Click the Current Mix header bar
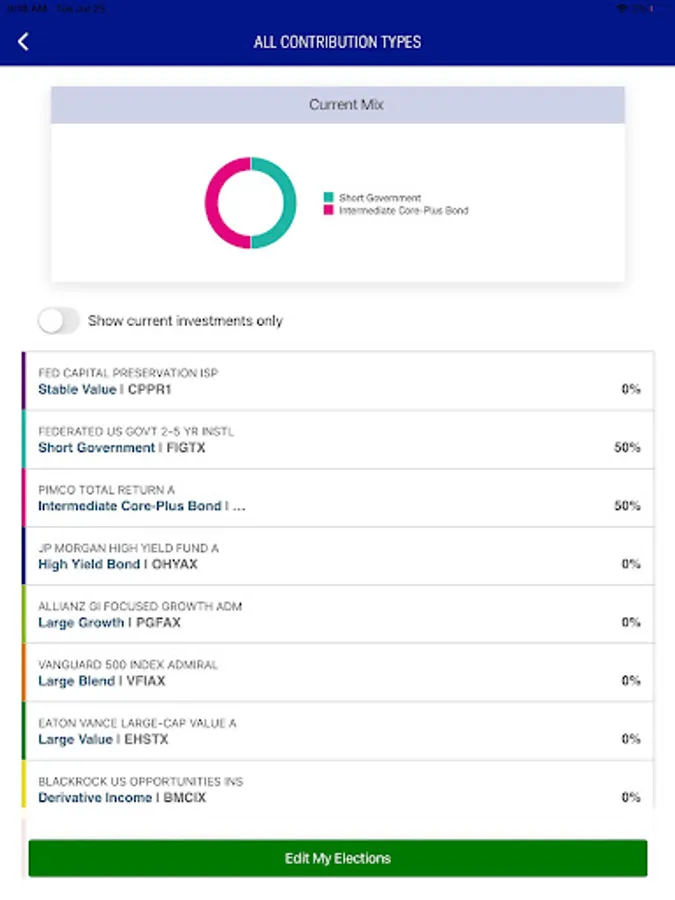Screen dimensions: 675x900 coord(338,105)
